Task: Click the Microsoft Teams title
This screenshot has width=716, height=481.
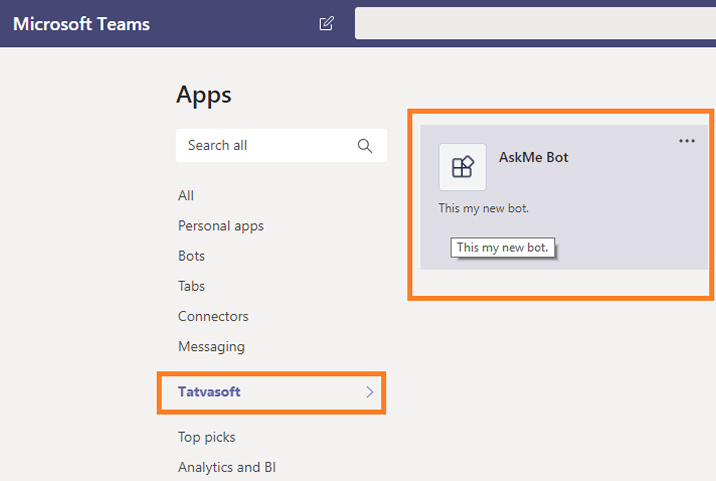Action: pyautogui.click(x=81, y=24)
